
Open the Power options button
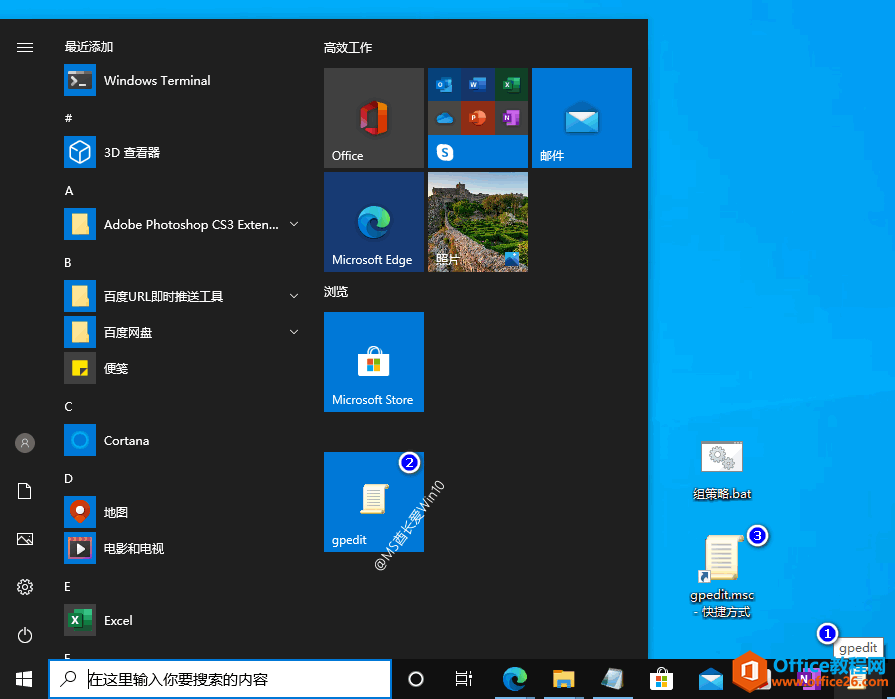[x=25, y=635]
